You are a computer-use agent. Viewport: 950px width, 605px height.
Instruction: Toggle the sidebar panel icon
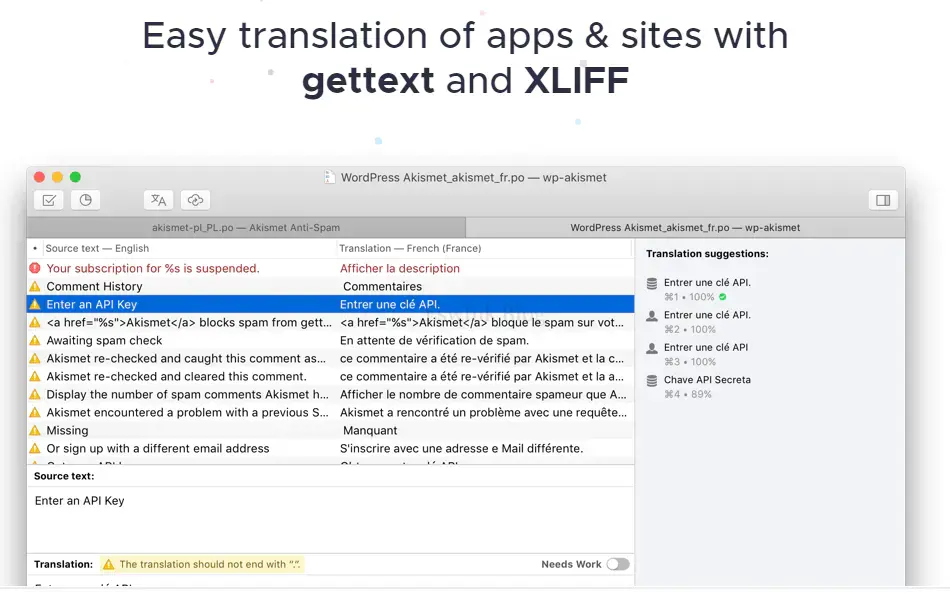click(x=883, y=200)
